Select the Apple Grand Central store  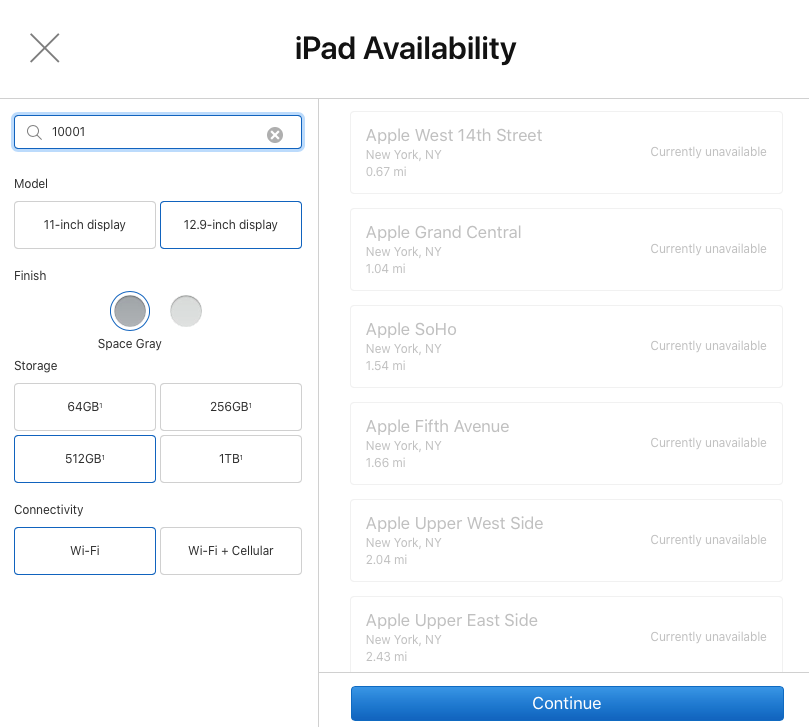pos(566,249)
